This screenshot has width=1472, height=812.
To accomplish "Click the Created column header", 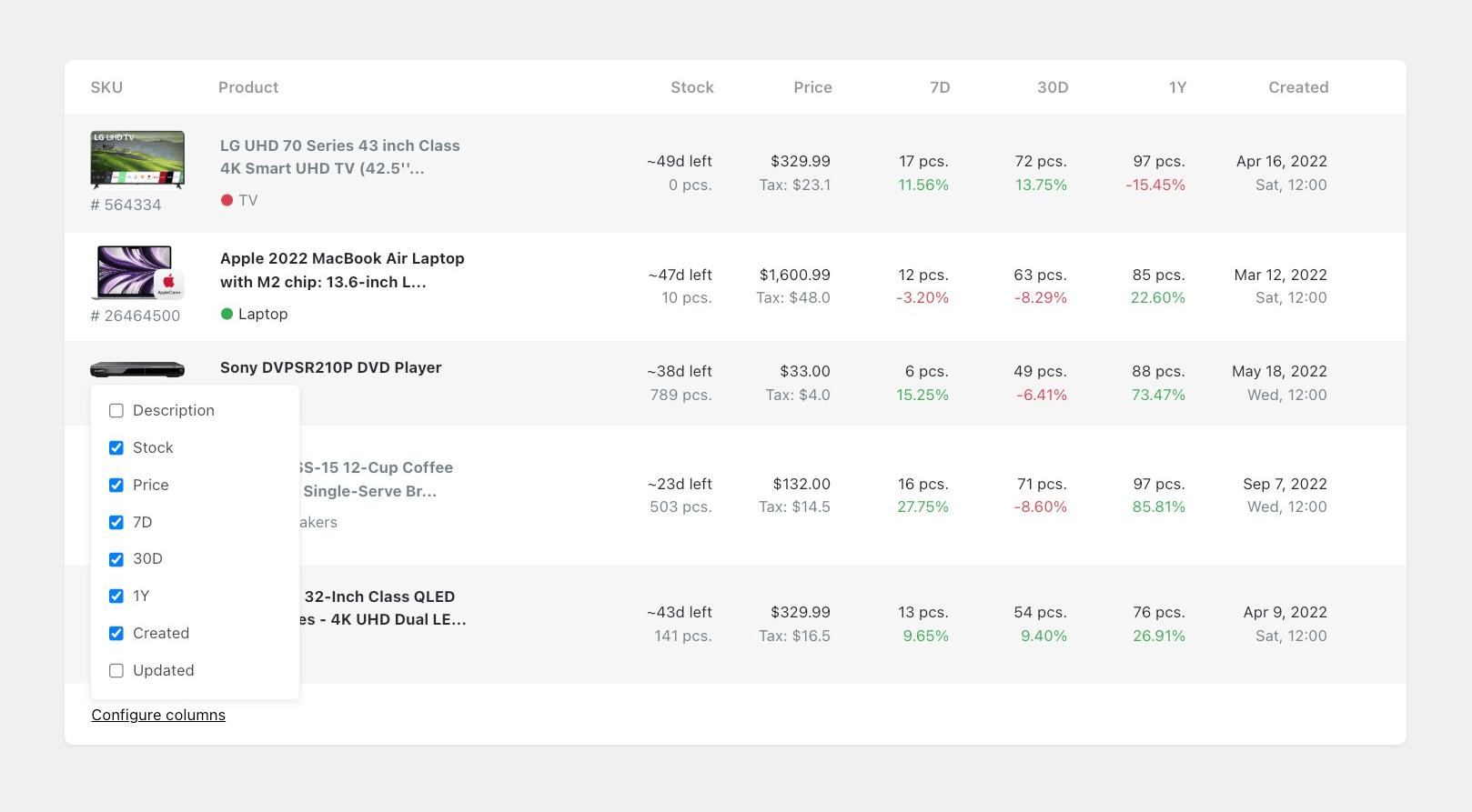I will tap(1298, 87).
